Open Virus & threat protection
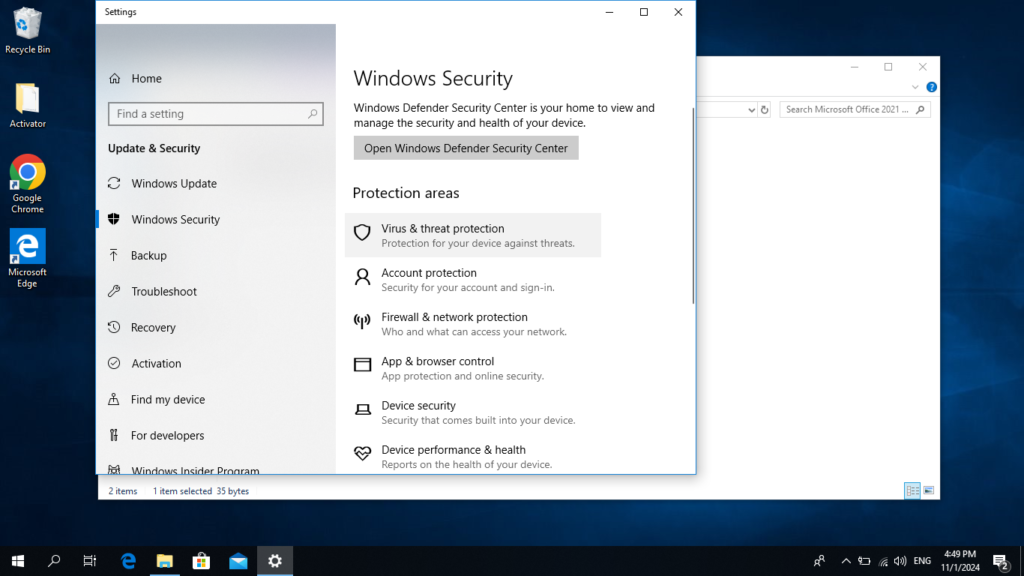The image size is (1024, 576). (x=473, y=235)
